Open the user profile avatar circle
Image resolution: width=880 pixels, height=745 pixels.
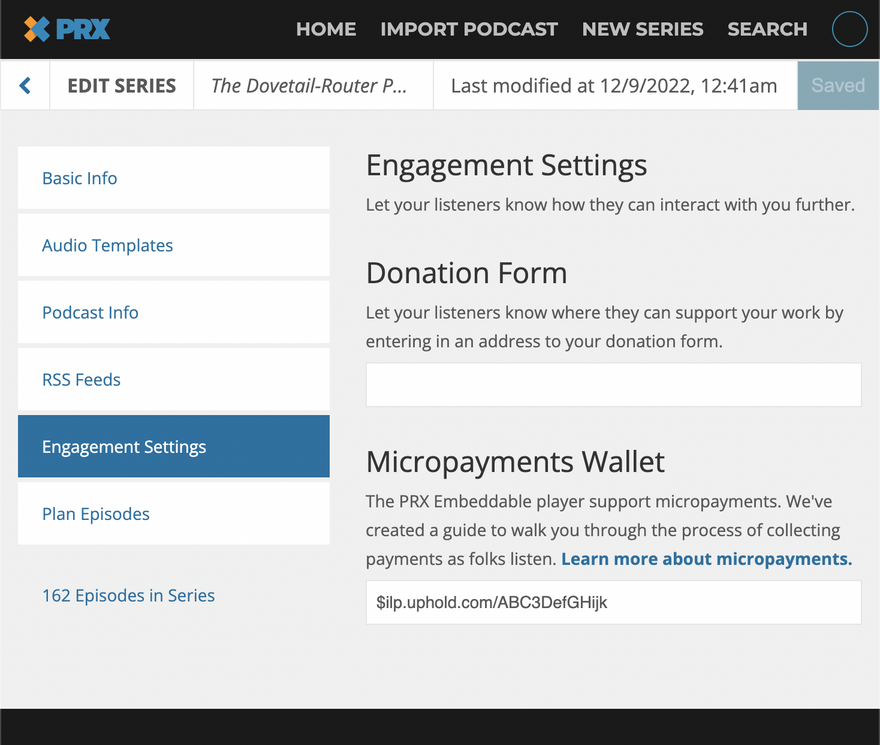pyautogui.click(x=849, y=29)
